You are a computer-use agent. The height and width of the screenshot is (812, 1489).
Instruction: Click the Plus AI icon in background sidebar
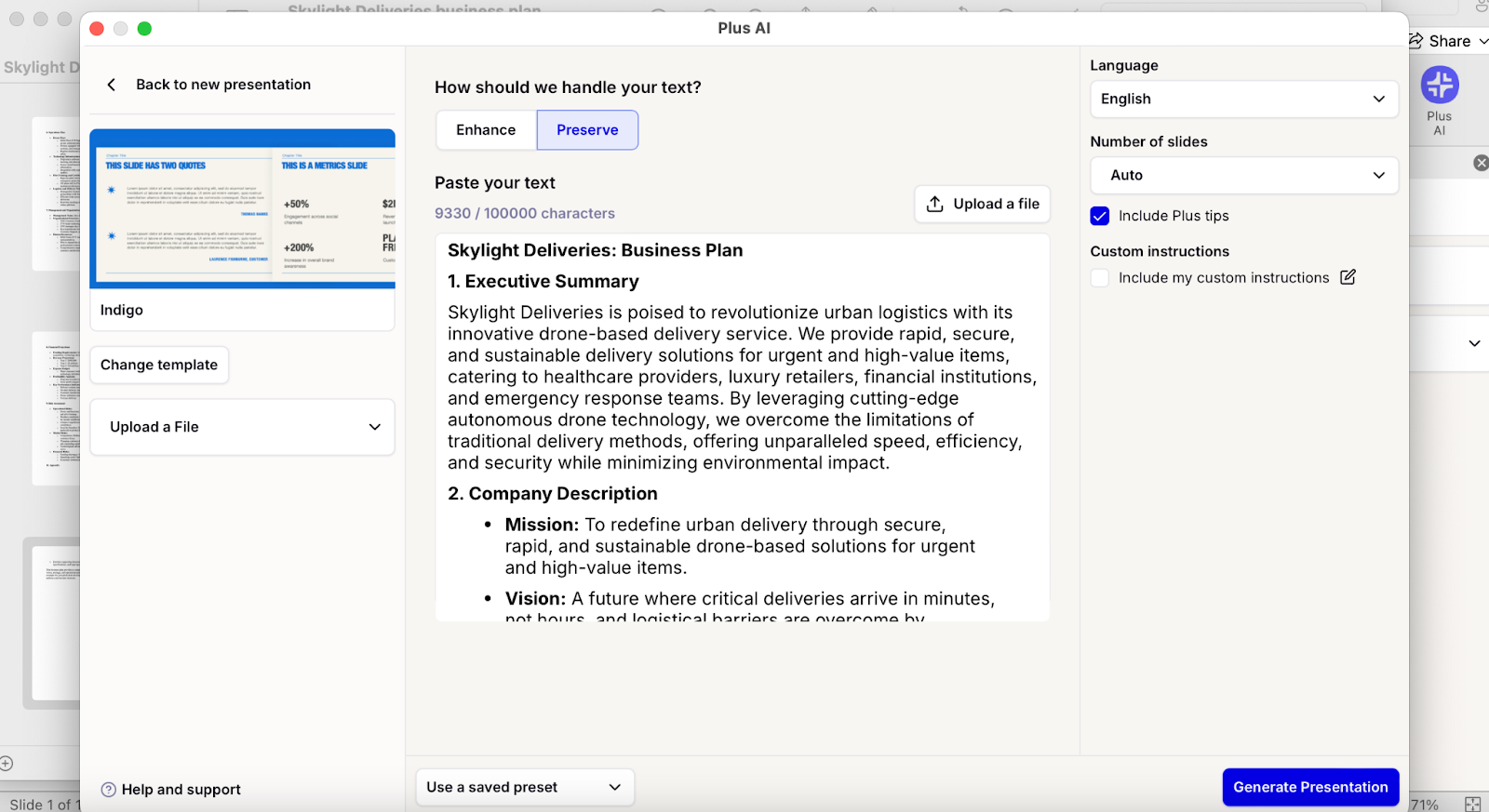click(1440, 86)
